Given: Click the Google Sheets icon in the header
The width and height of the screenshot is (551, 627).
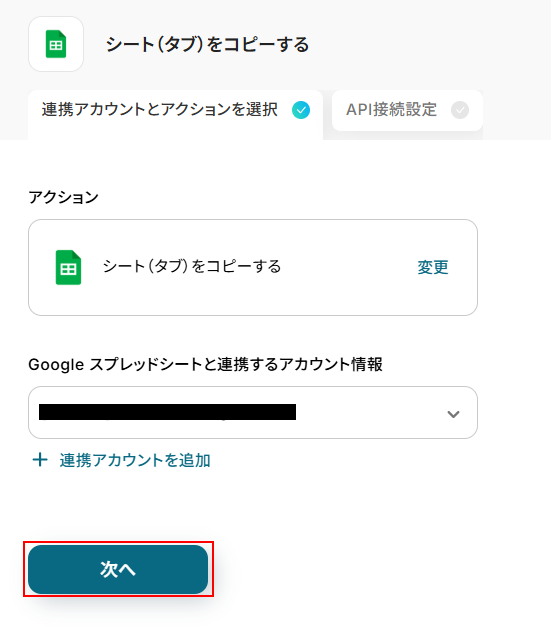Looking at the screenshot, I should click(x=56, y=44).
